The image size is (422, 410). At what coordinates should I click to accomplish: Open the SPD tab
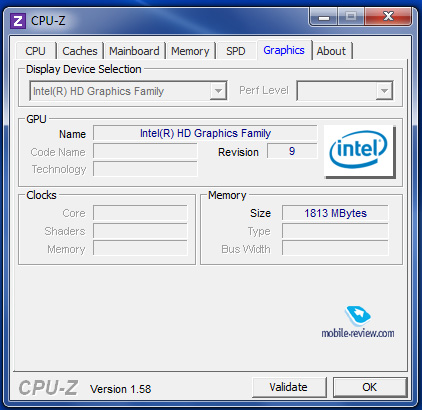236,51
